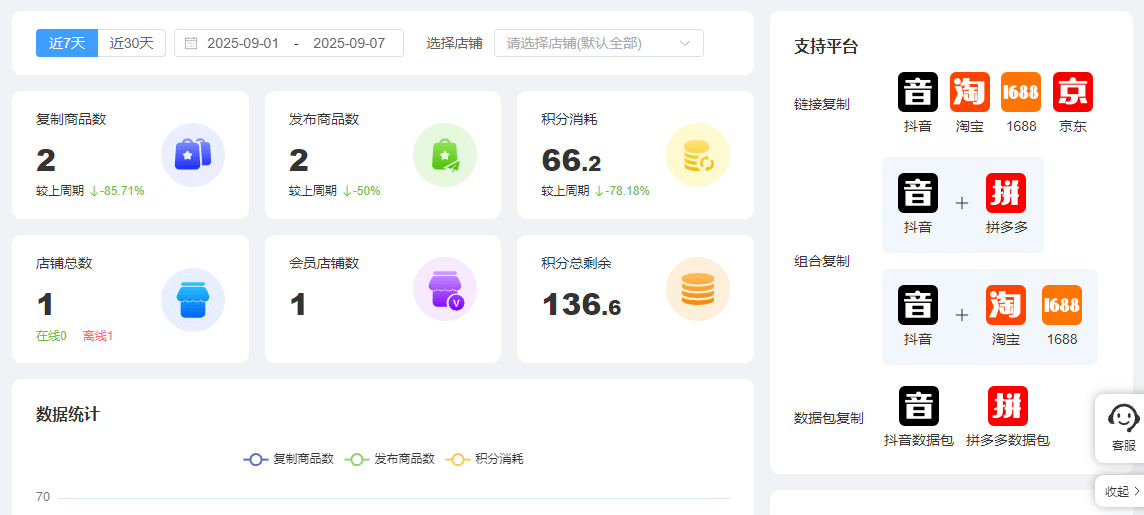Toggle the 积分消耗 series in chart legend
1144x515 pixels.
(485, 459)
